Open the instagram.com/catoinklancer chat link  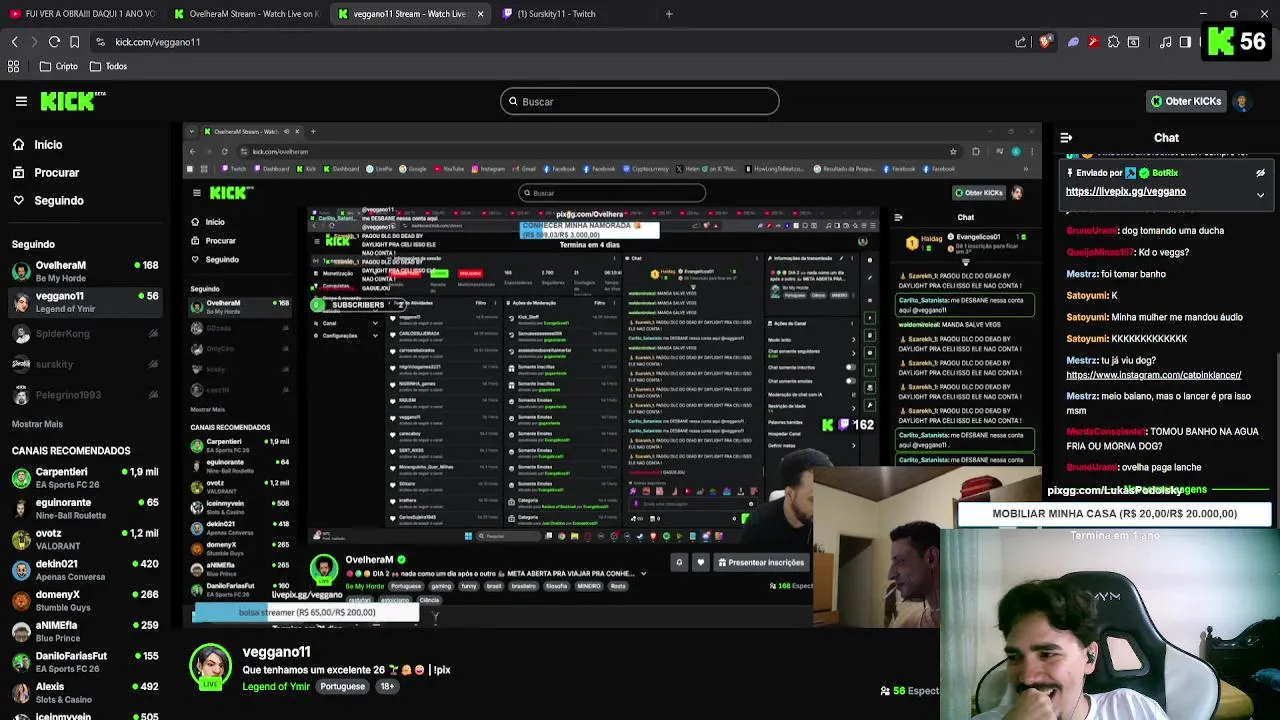[1153, 375]
